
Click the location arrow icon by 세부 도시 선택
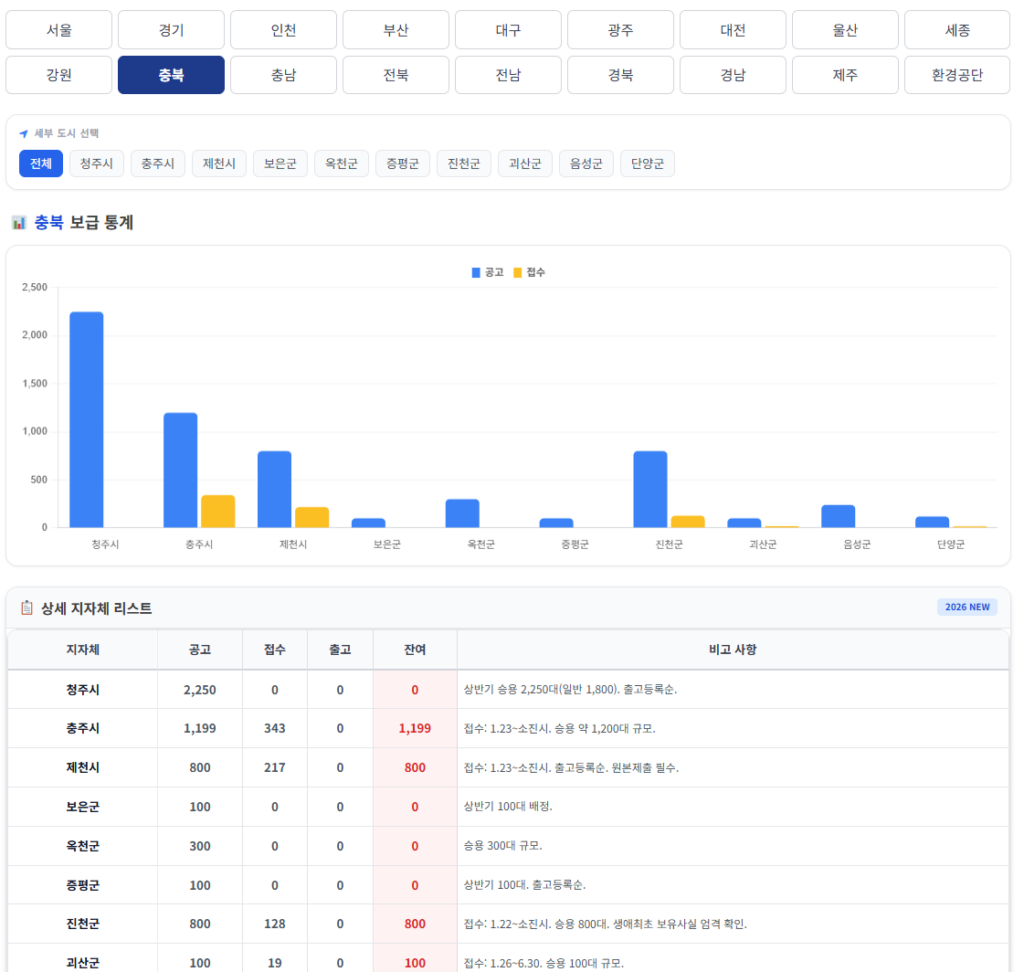24,134
